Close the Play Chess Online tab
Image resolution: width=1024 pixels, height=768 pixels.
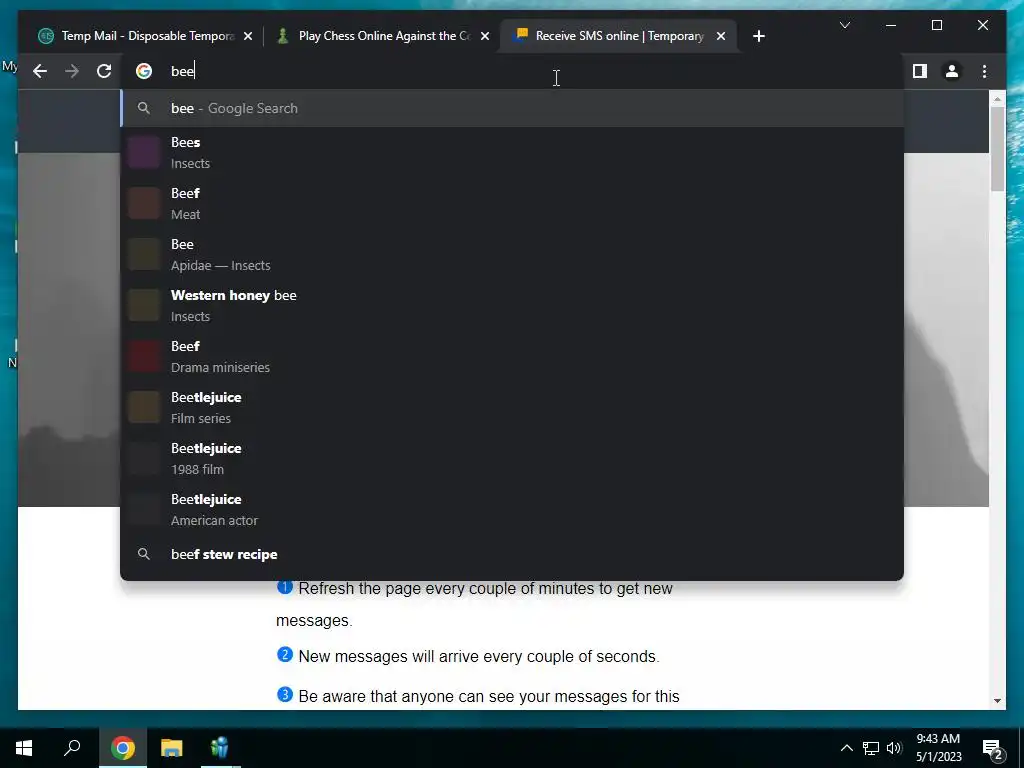tap(485, 36)
